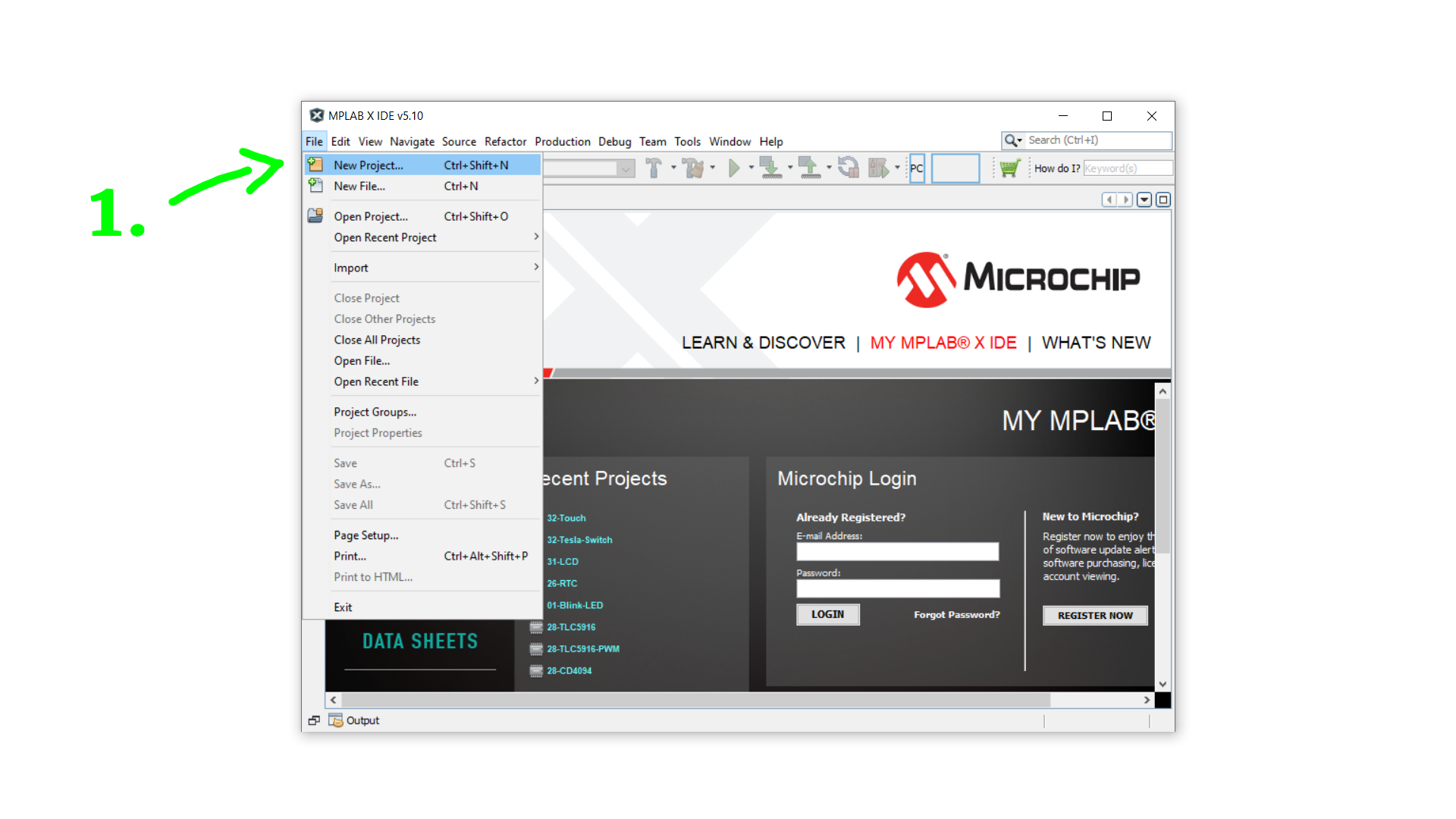Click the Clean and Build icon

coord(692,168)
